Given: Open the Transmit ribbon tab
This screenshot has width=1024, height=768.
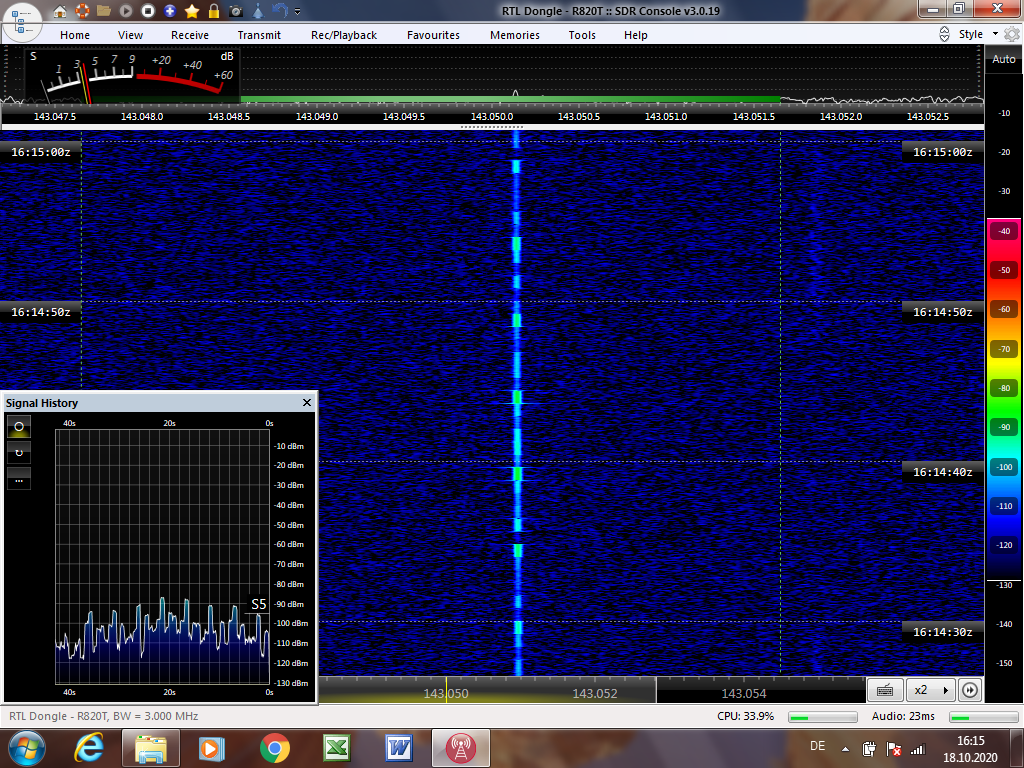Looking at the screenshot, I should [x=259, y=35].
